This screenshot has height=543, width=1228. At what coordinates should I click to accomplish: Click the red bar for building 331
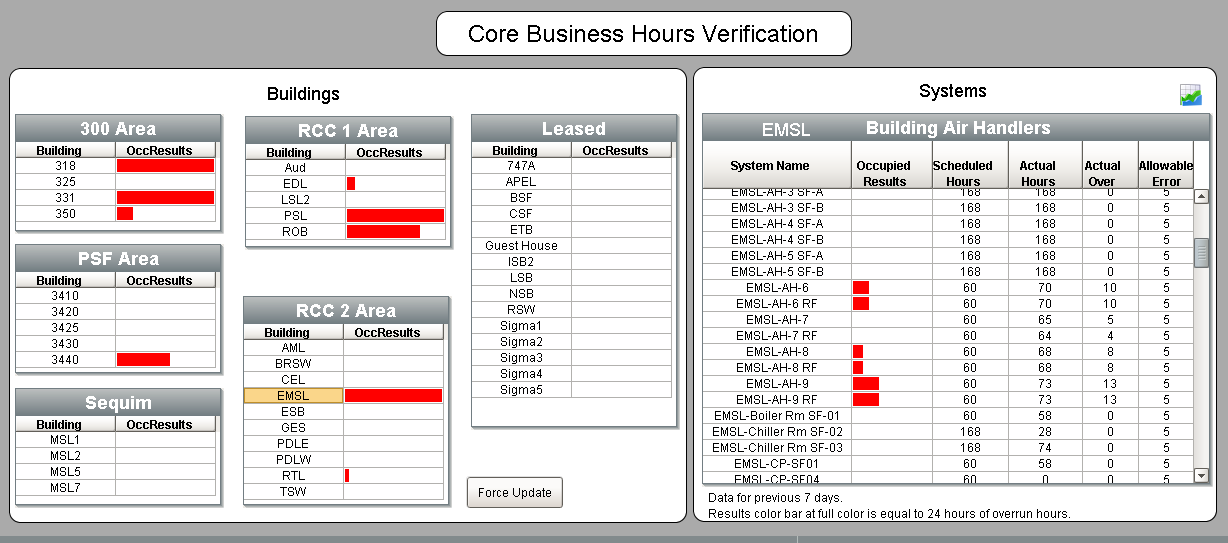pyautogui.click(x=165, y=198)
